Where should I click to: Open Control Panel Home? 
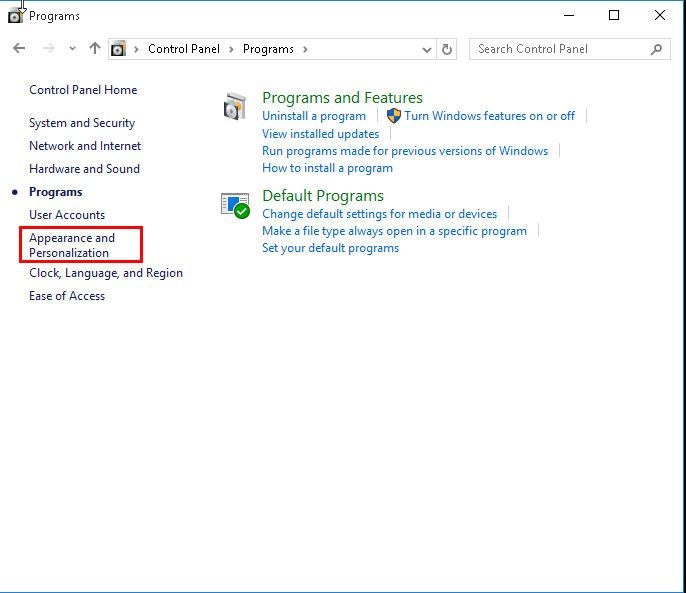pyautogui.click(x=83, y=90)
